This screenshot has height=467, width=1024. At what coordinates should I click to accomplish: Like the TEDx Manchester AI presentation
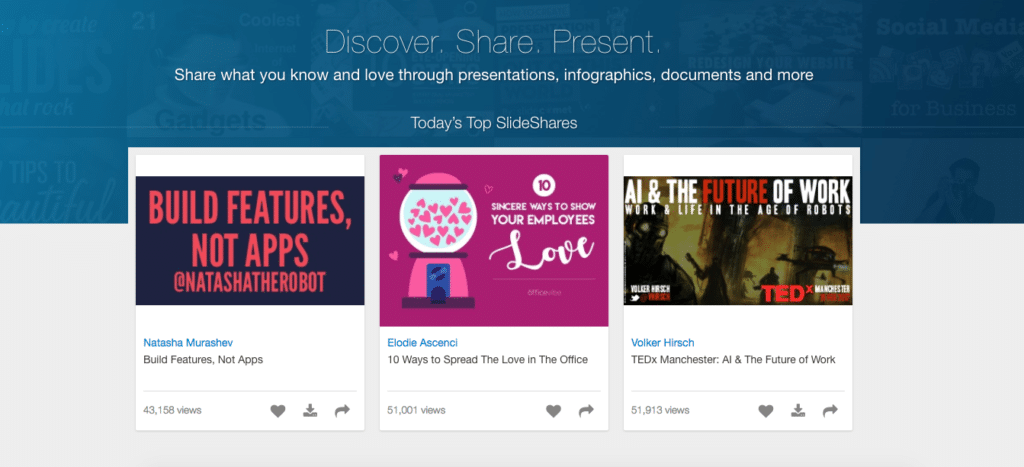[x=765, y=411]
